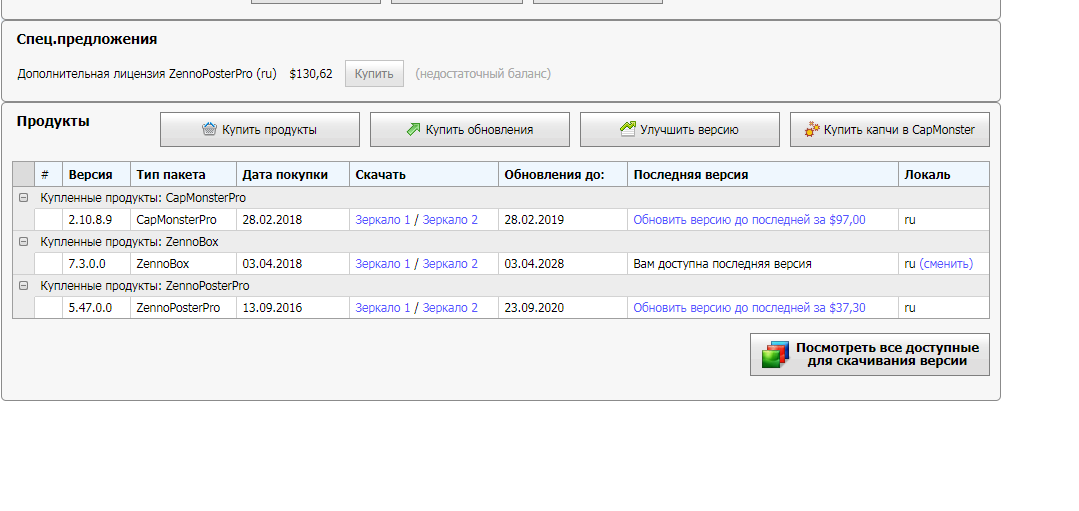Update ZennoPosterPro to latest for $37,30
The height and width of the screenshot is (511, 1079).
coord(749,308)
